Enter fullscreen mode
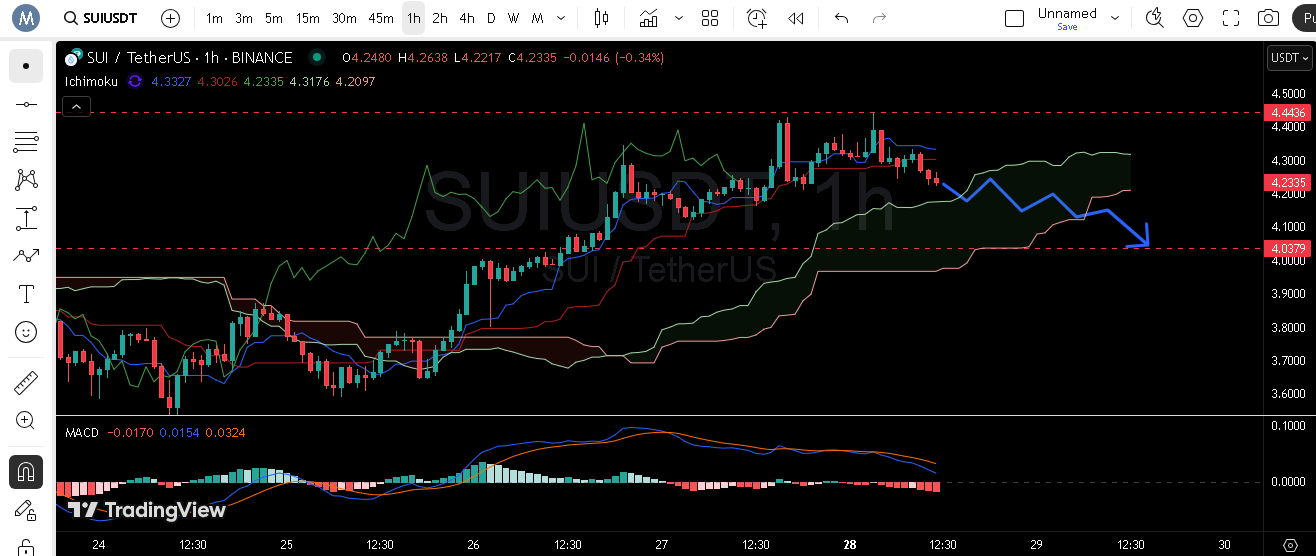Image resolution: width=1316 pixels, height=556 pixels. click(x=1231, y=18)
